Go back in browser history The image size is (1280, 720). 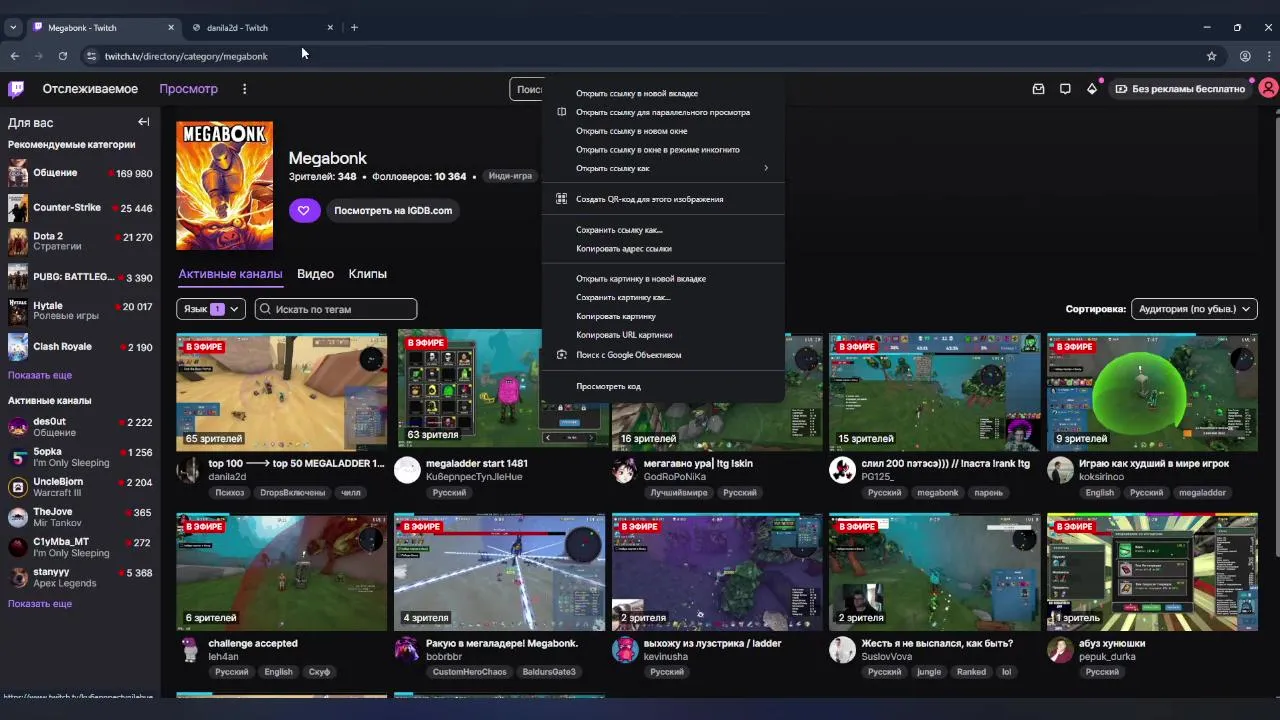click(x=15, y=56)
